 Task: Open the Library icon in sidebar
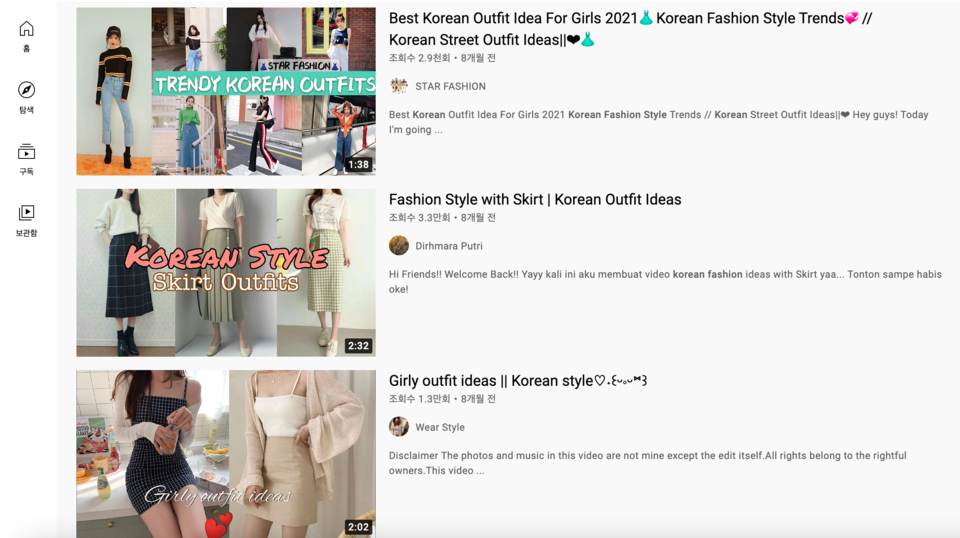(x=26, y=214)
